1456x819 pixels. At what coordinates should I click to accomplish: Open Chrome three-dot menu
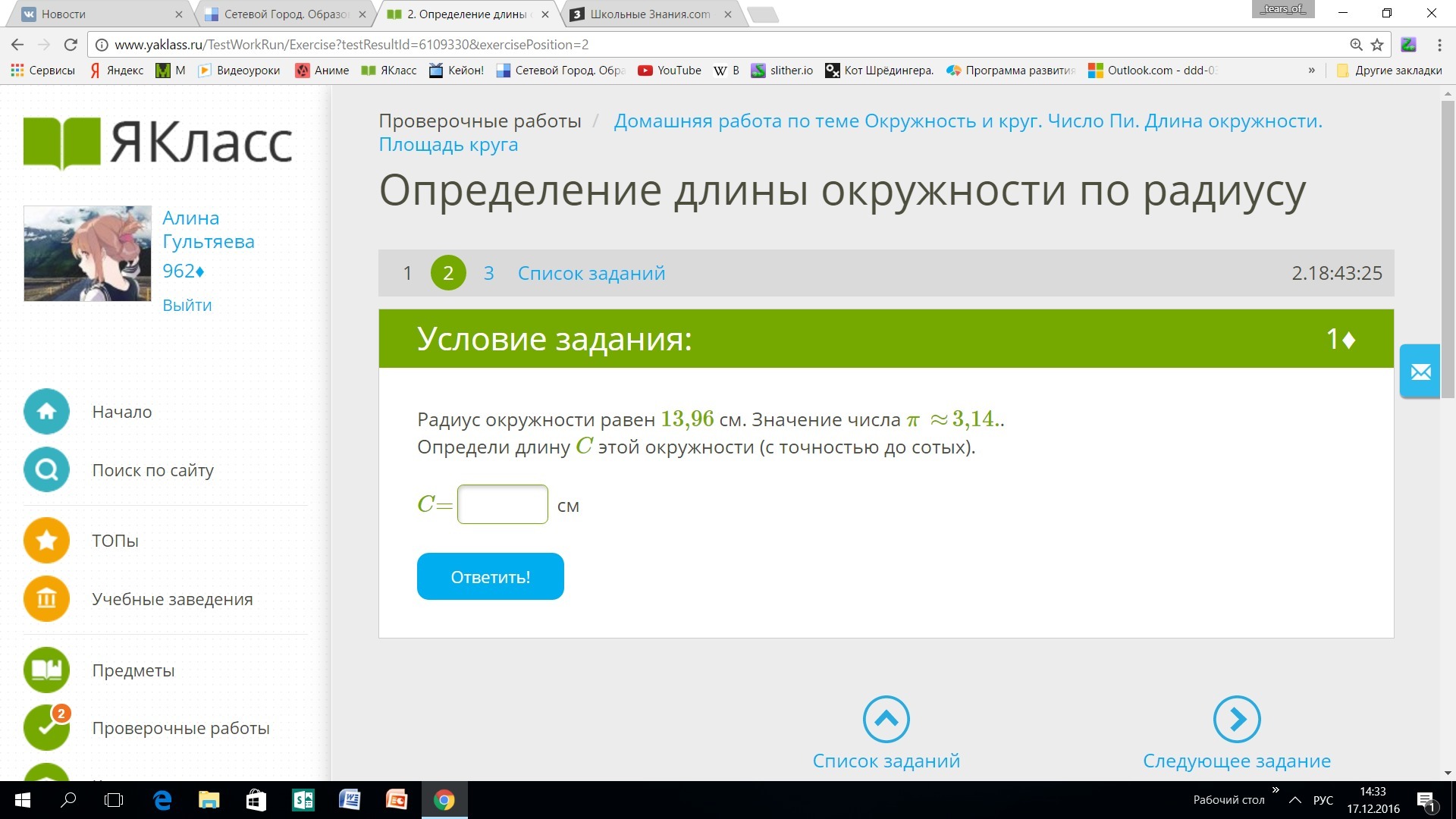coord(1439,45)
